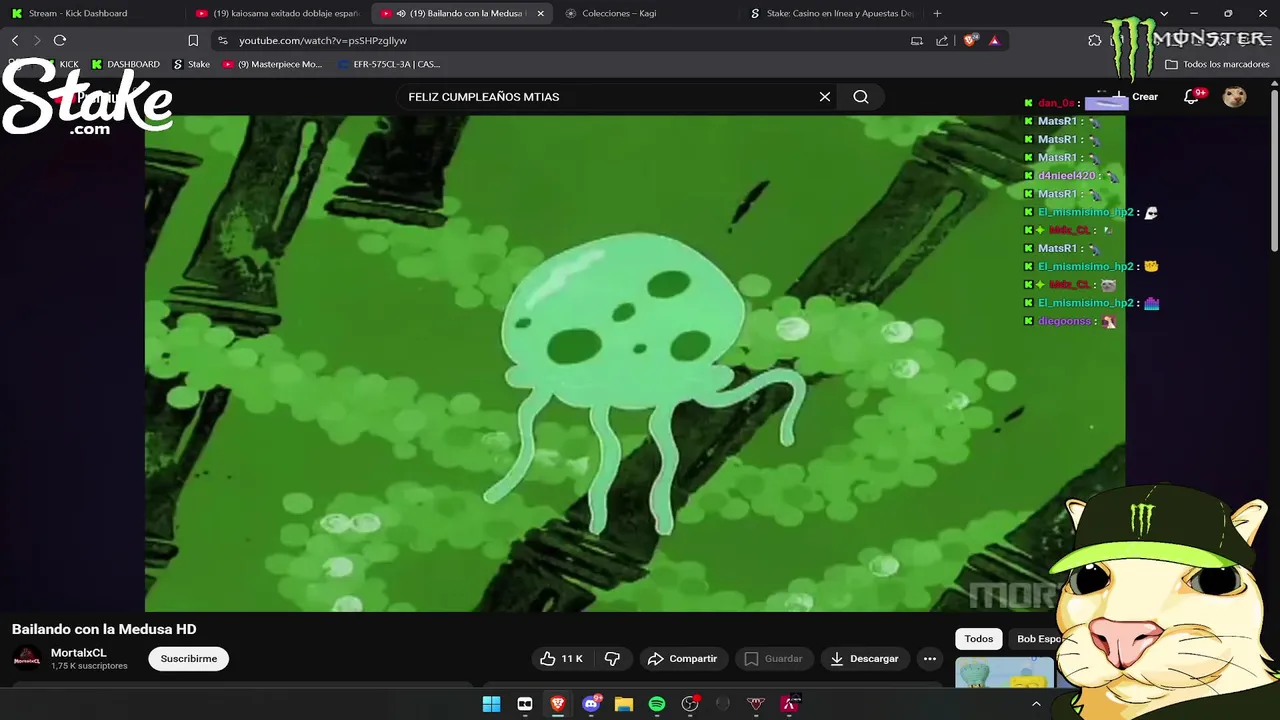The width and height of the screenshot is (1280, 720).
Task: Open a new browser tab
Action: (x=937, y=13)
